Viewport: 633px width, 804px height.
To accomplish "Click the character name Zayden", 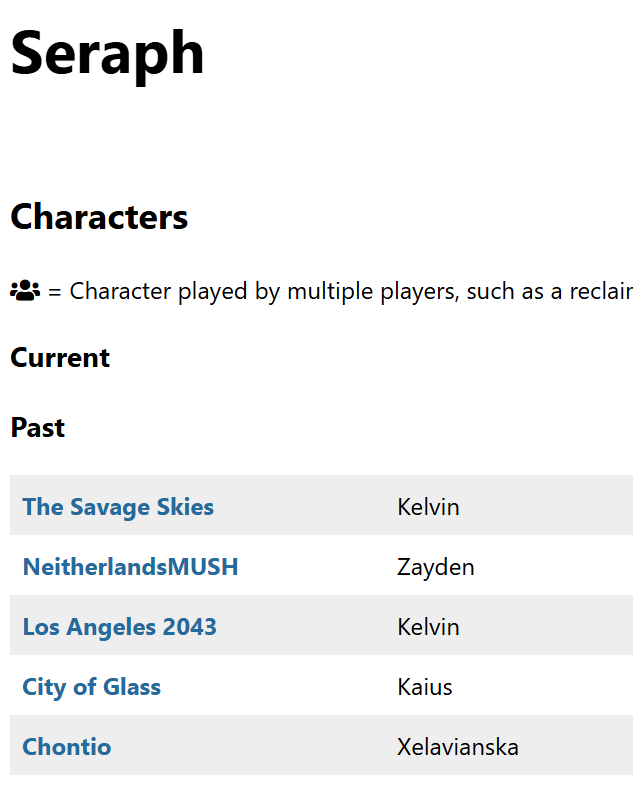I will (x=435, y=567).
